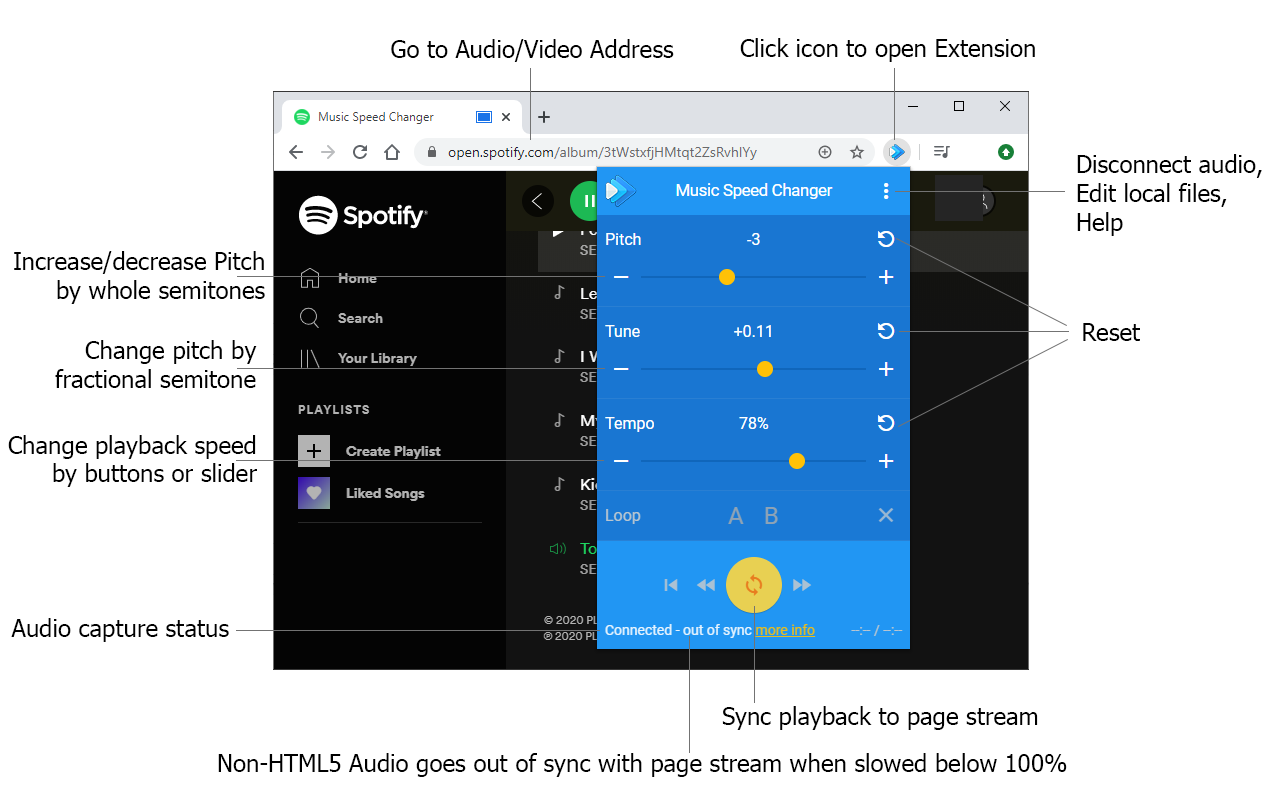Select the Music Speed Changer browser tab
Image resolution: width=1280 pixels, height=800 pixels.
pyautogui.click(x=404, y=117)
